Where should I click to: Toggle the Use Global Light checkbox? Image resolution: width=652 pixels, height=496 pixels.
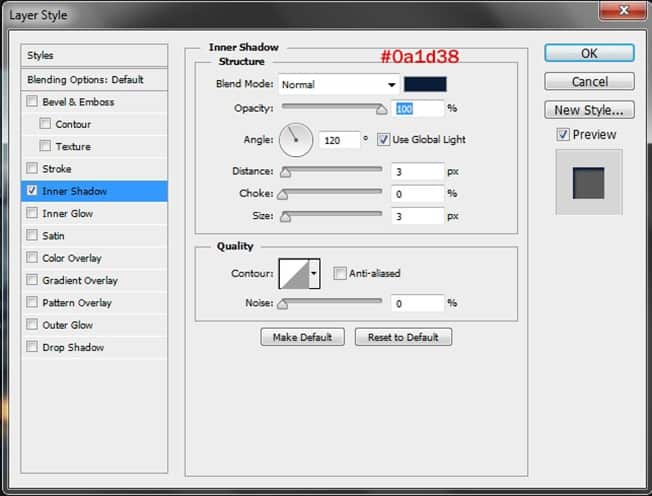pos(384,140)
